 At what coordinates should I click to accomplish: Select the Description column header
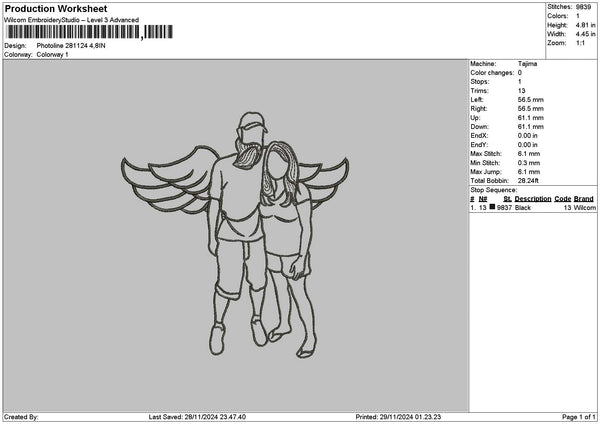coord(533,199)
